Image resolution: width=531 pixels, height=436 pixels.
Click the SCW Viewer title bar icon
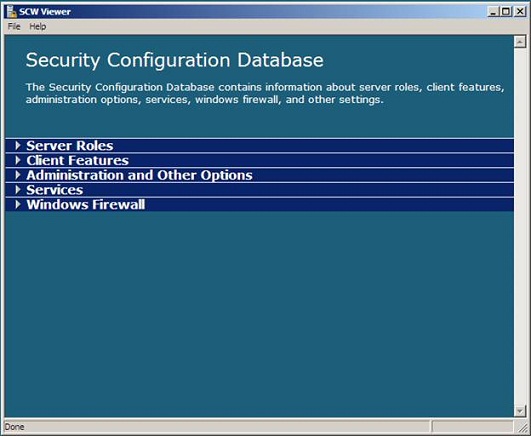tap(12, 12)
